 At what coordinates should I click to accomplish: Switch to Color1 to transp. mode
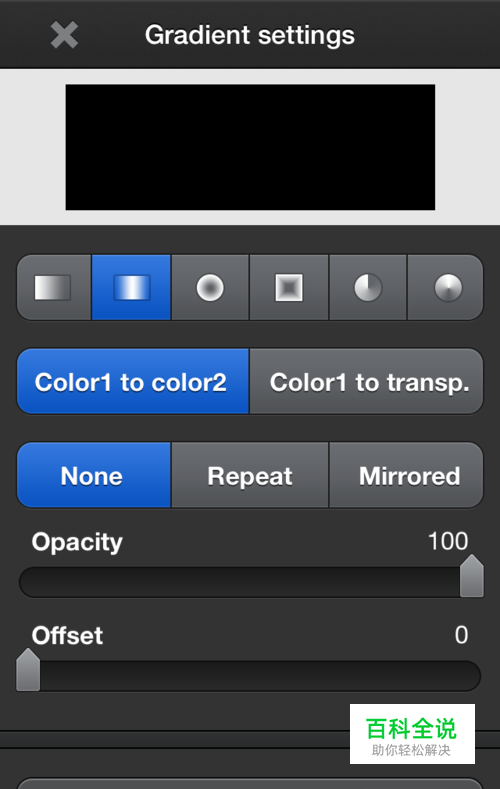(x=367, y=382)
